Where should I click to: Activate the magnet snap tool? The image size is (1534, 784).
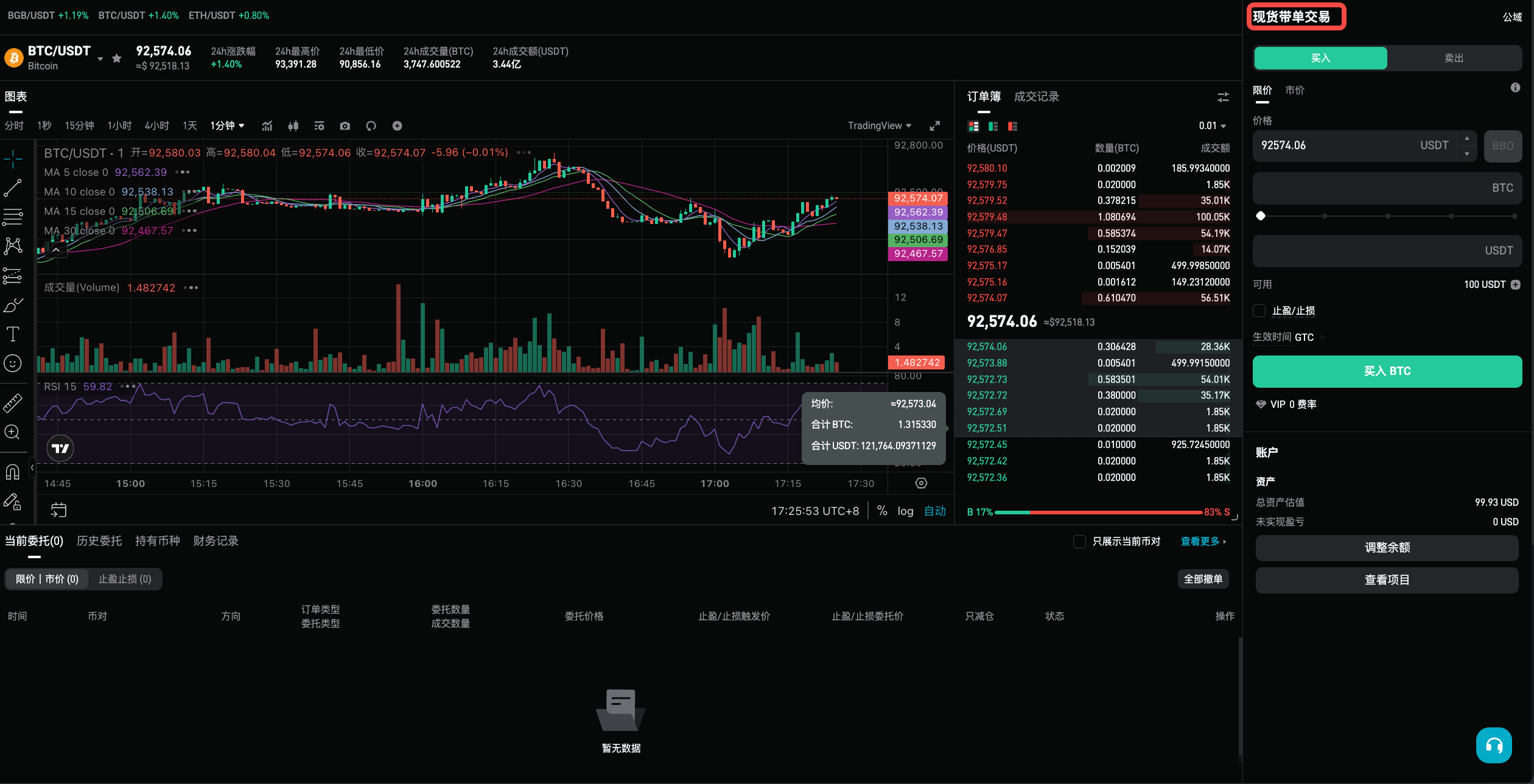pyautogui.click(x=13, y=471)
